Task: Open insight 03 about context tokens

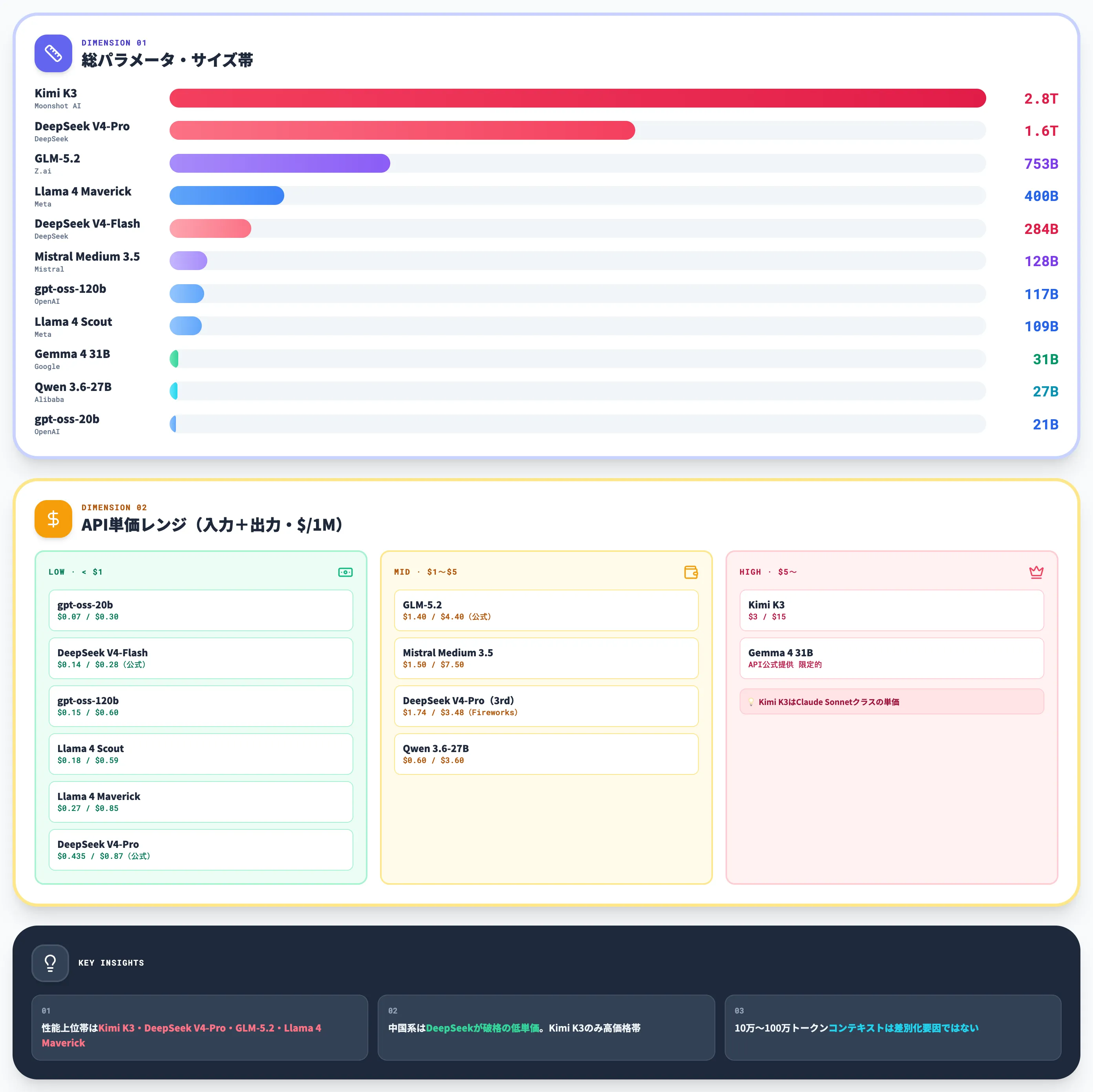Action: [x=893, y=1028]
